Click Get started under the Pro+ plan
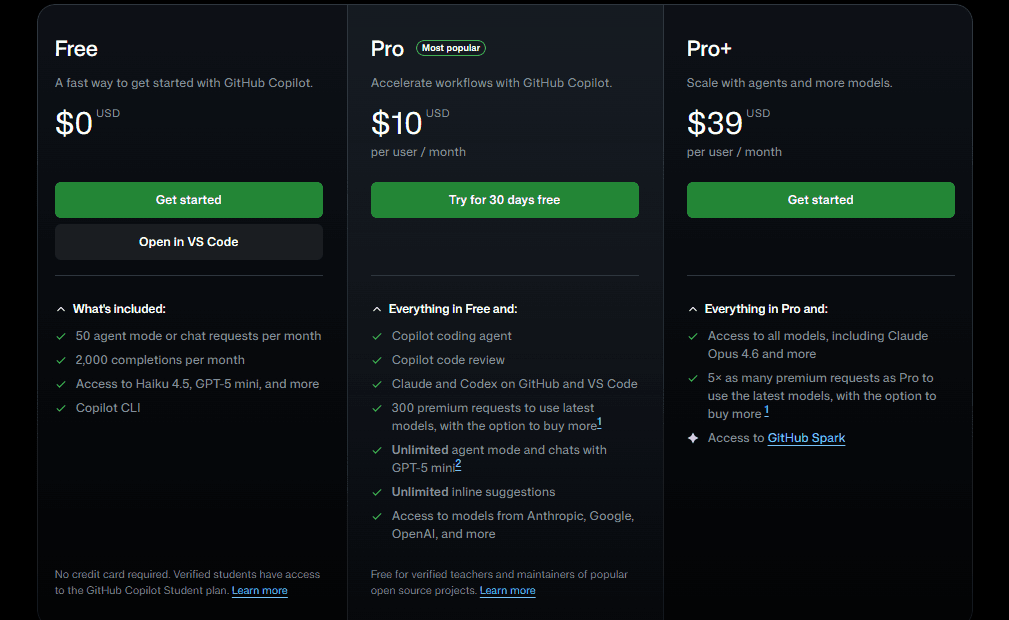 821,200
